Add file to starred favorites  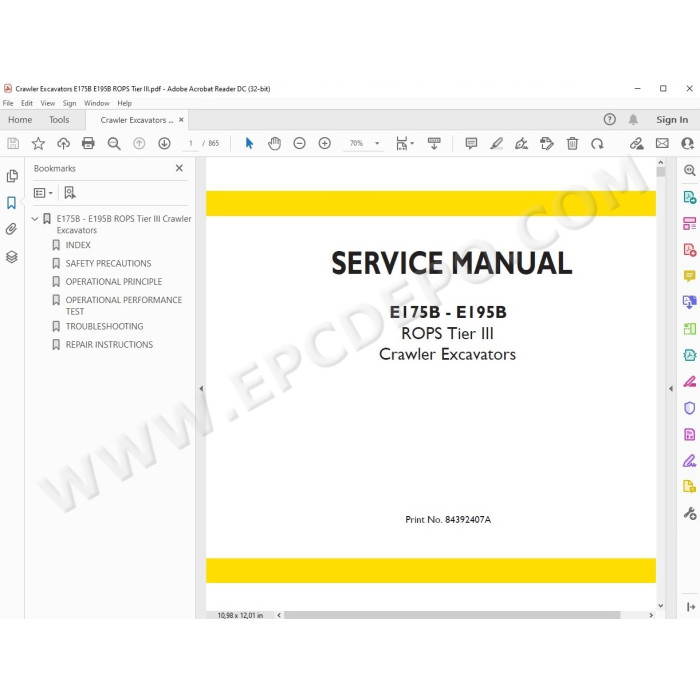(38, 143)
